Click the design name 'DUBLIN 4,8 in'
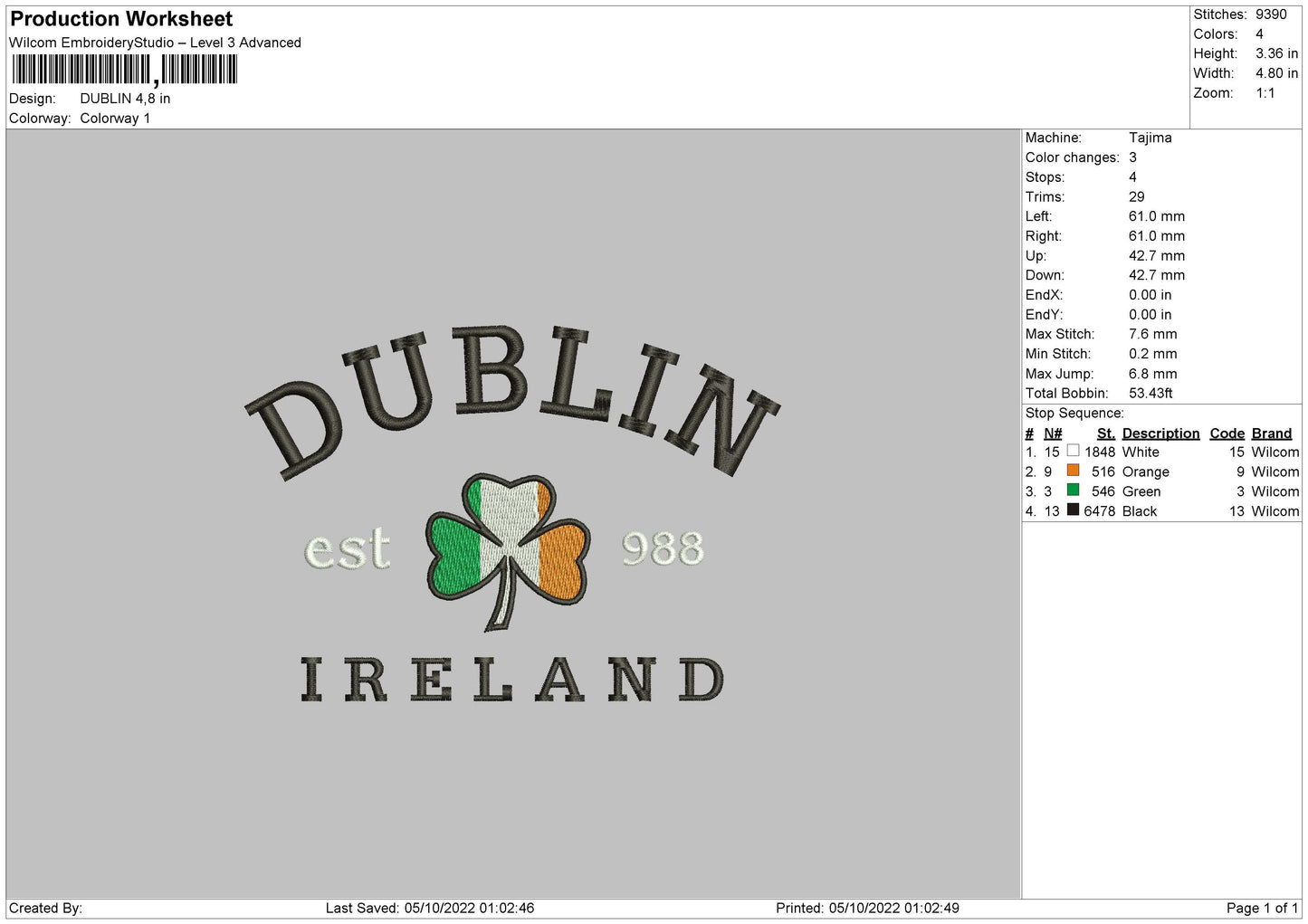Screen dimensions: 1308x924 [125, 99]
